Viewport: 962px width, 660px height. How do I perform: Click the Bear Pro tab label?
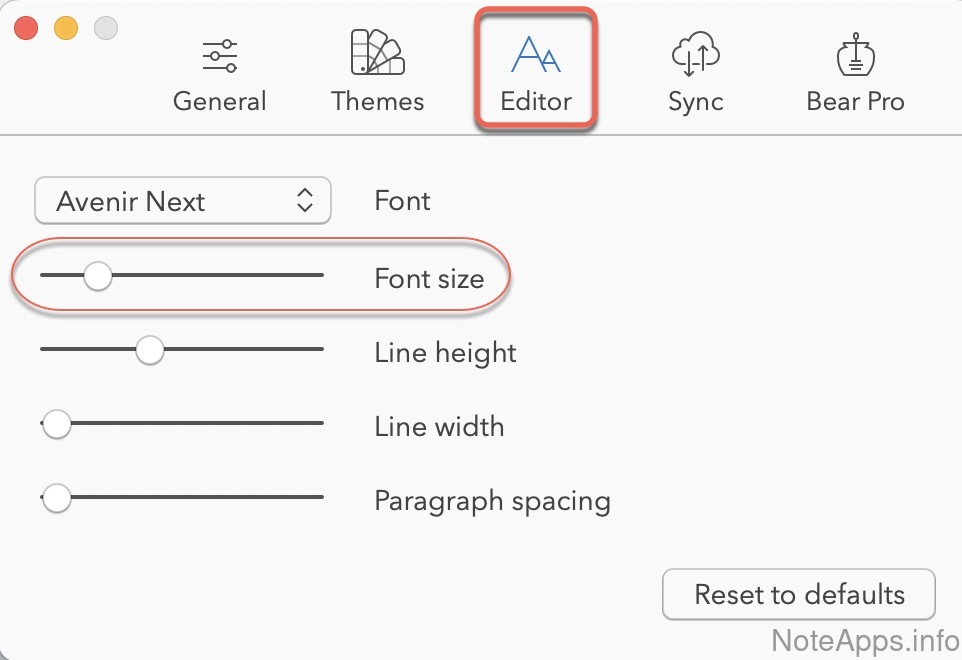tap(855, 101)
